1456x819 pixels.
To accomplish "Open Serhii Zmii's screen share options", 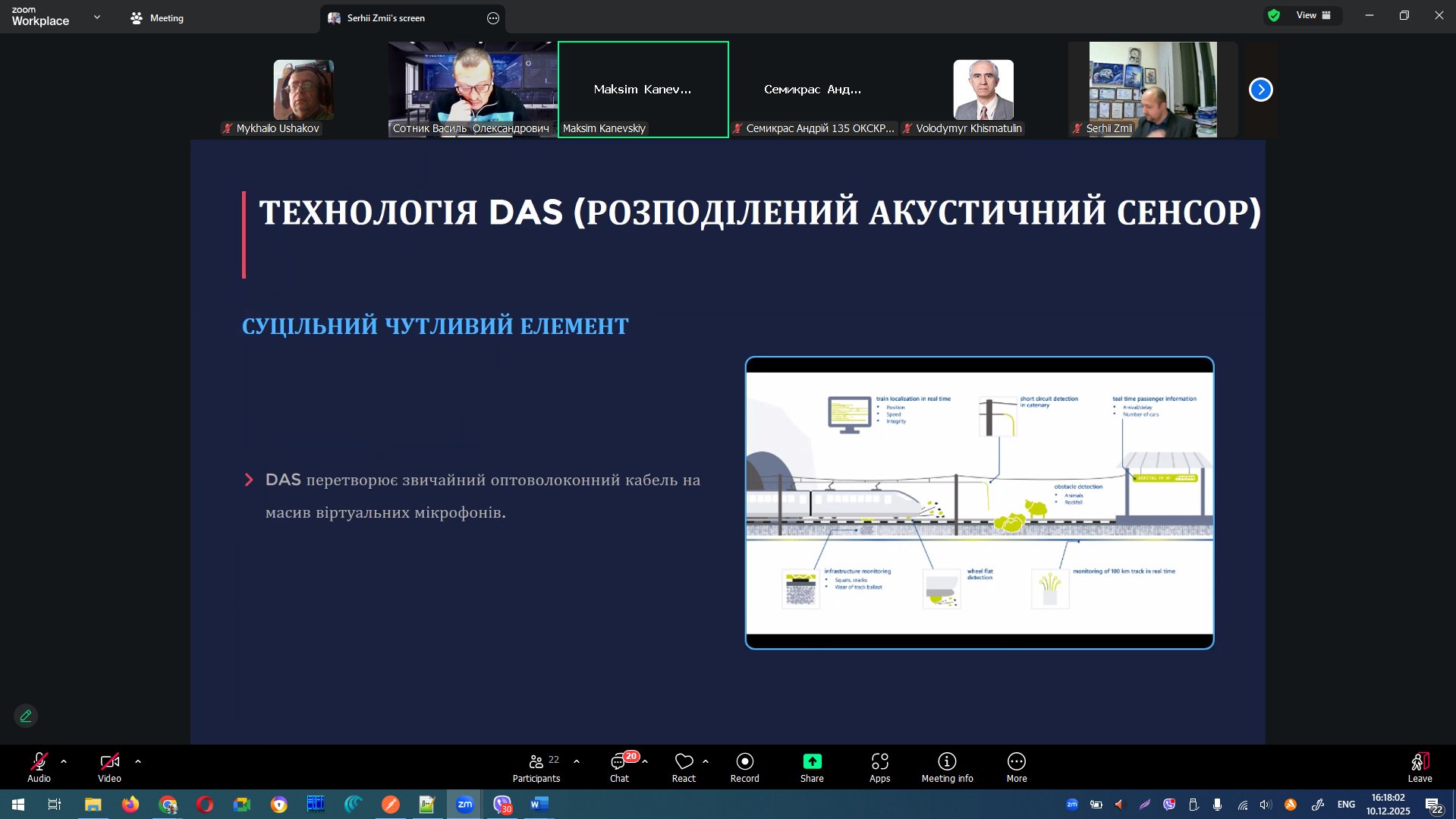I will 493,18.
